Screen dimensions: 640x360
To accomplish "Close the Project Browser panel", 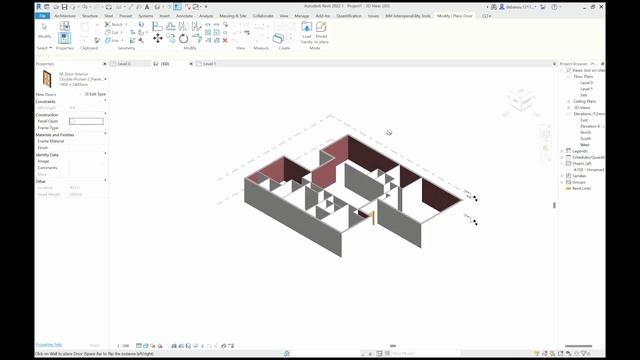I will (x=602, y=64).
